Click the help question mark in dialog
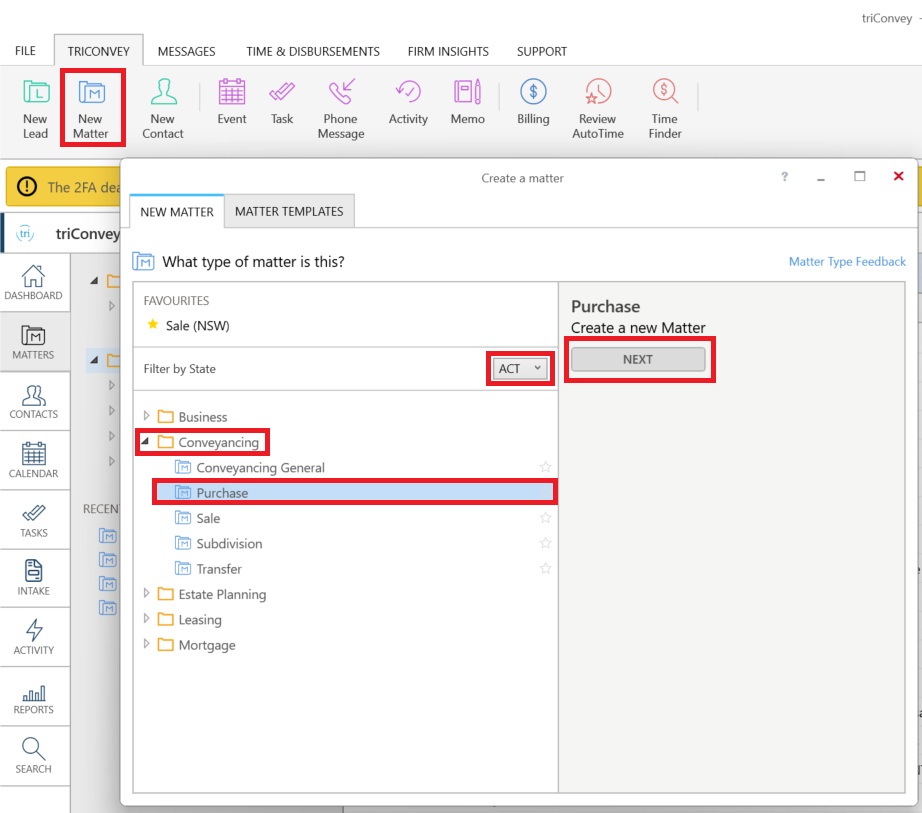 (x=784, y=176)
